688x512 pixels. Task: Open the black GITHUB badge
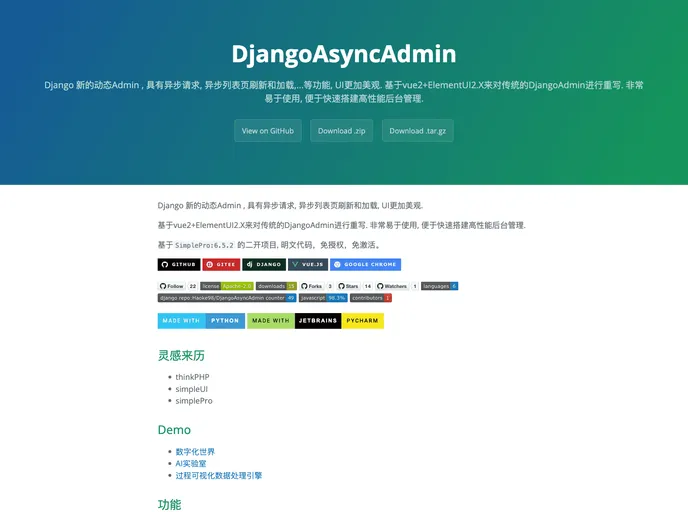(179, 265)
